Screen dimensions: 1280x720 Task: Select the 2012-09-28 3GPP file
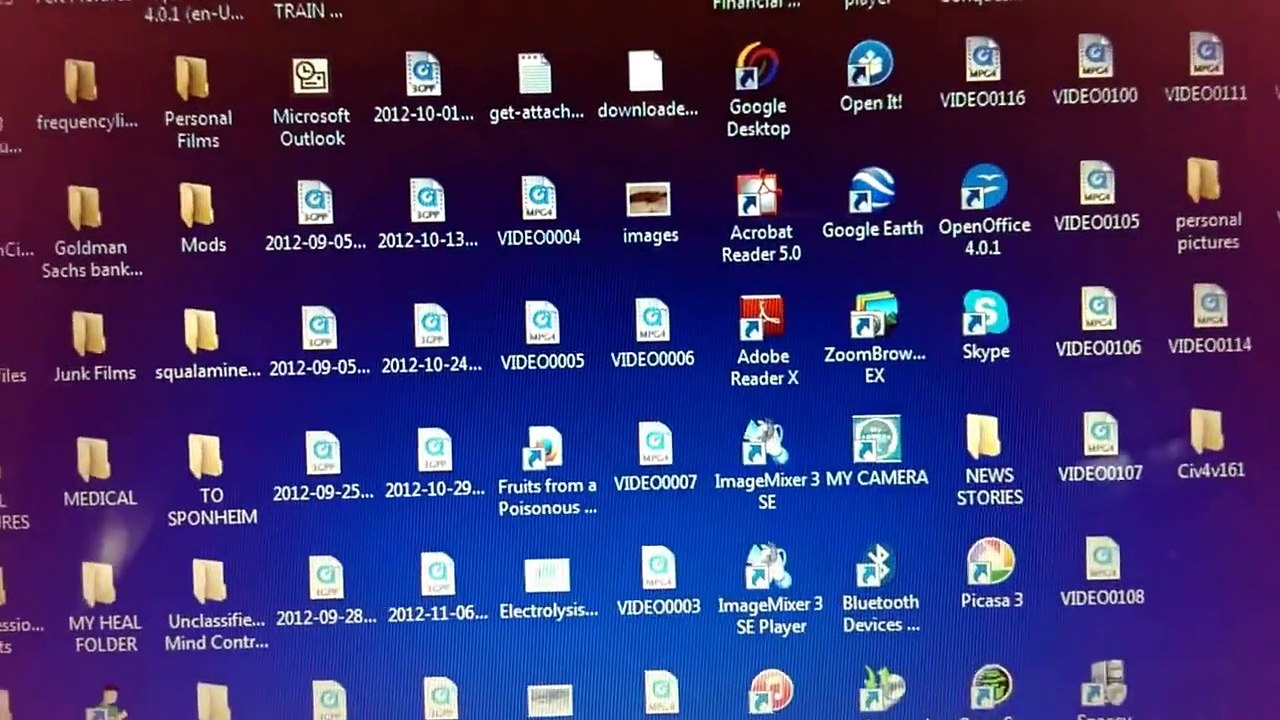[x=325, y=578]
